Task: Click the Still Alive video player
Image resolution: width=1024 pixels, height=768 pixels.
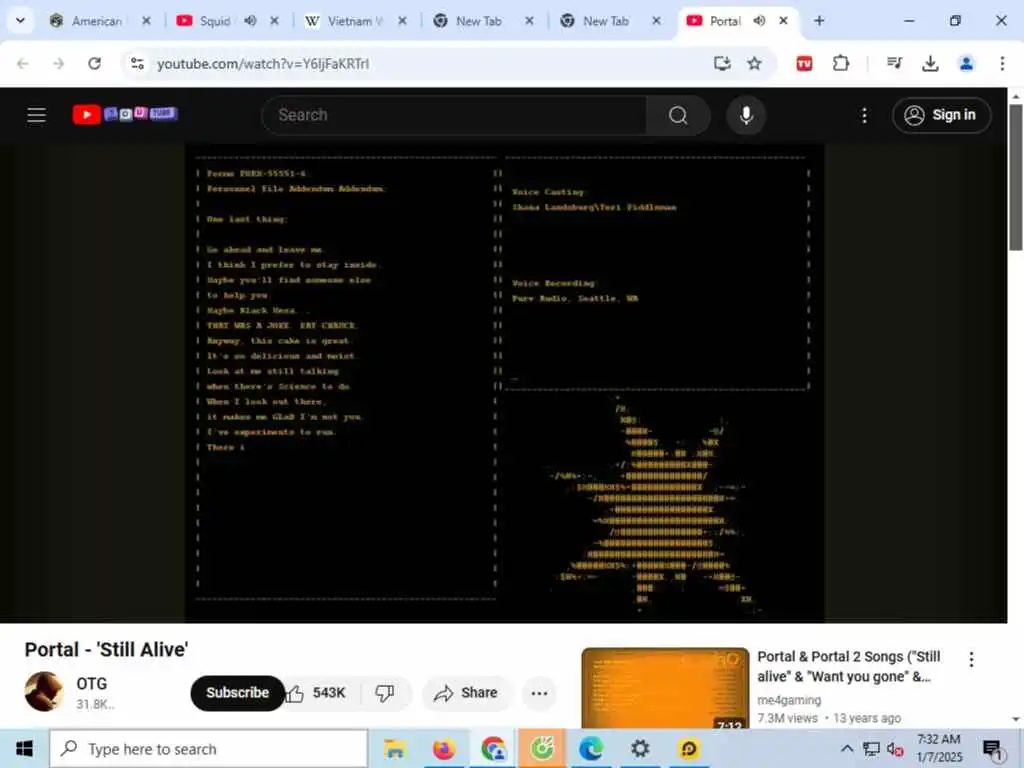Action: (x=504, y=382)
